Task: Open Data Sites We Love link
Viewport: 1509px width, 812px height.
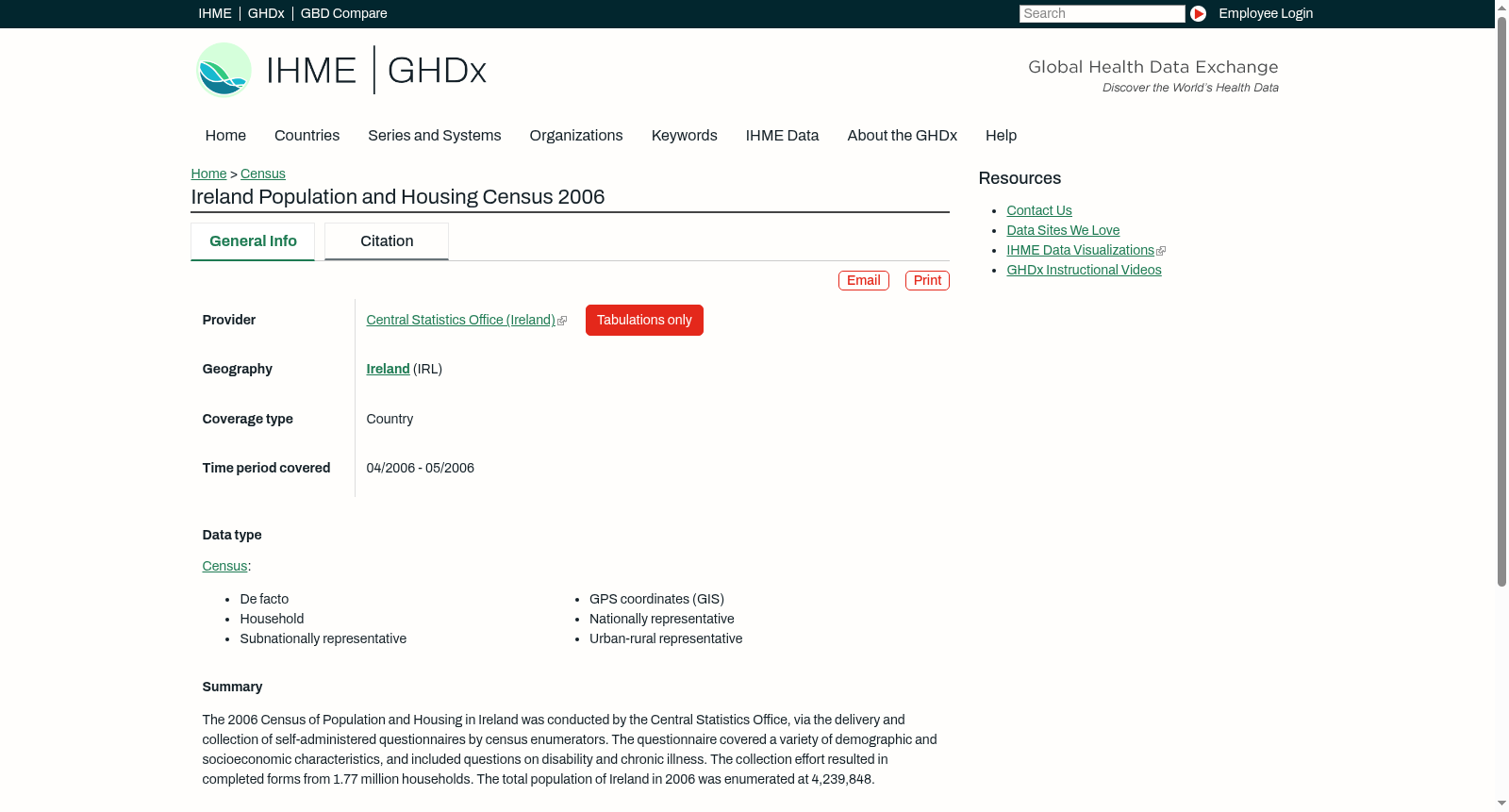Action: coord(1063,230)
